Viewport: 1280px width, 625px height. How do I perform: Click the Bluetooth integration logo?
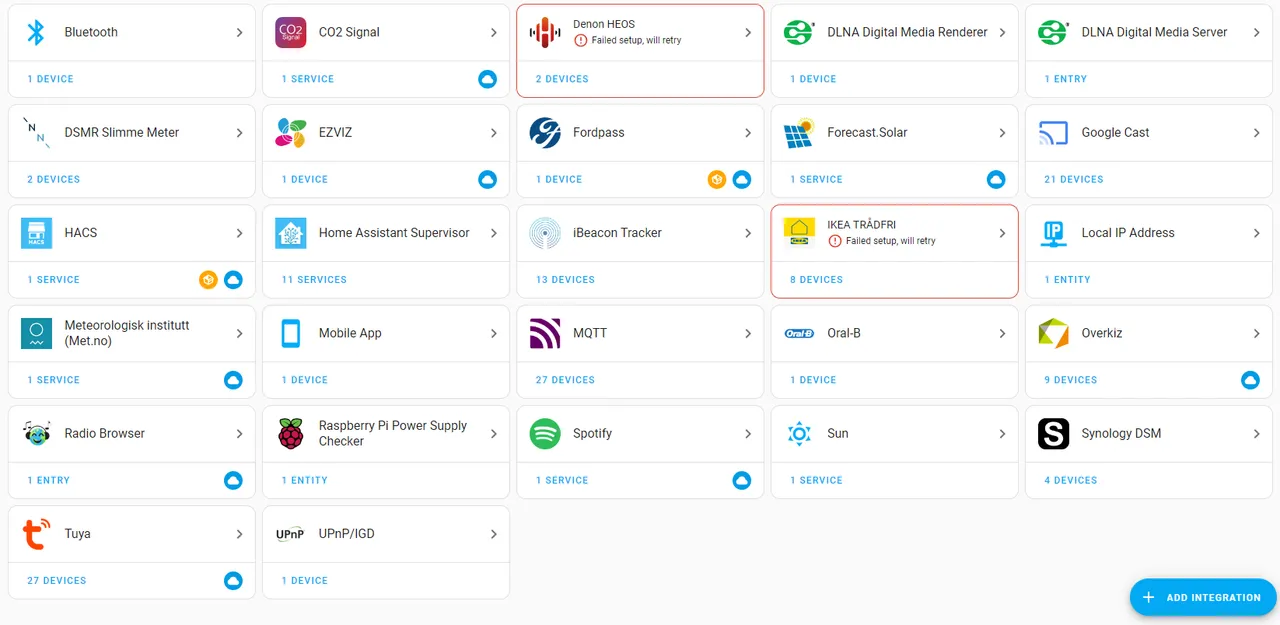point(36,32)
